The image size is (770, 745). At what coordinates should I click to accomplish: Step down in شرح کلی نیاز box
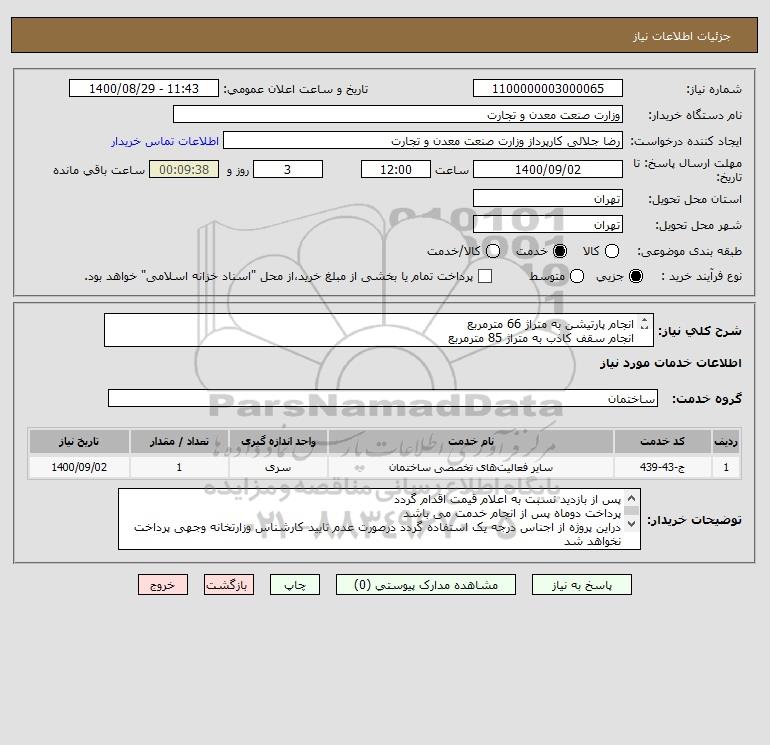(645, 327)
